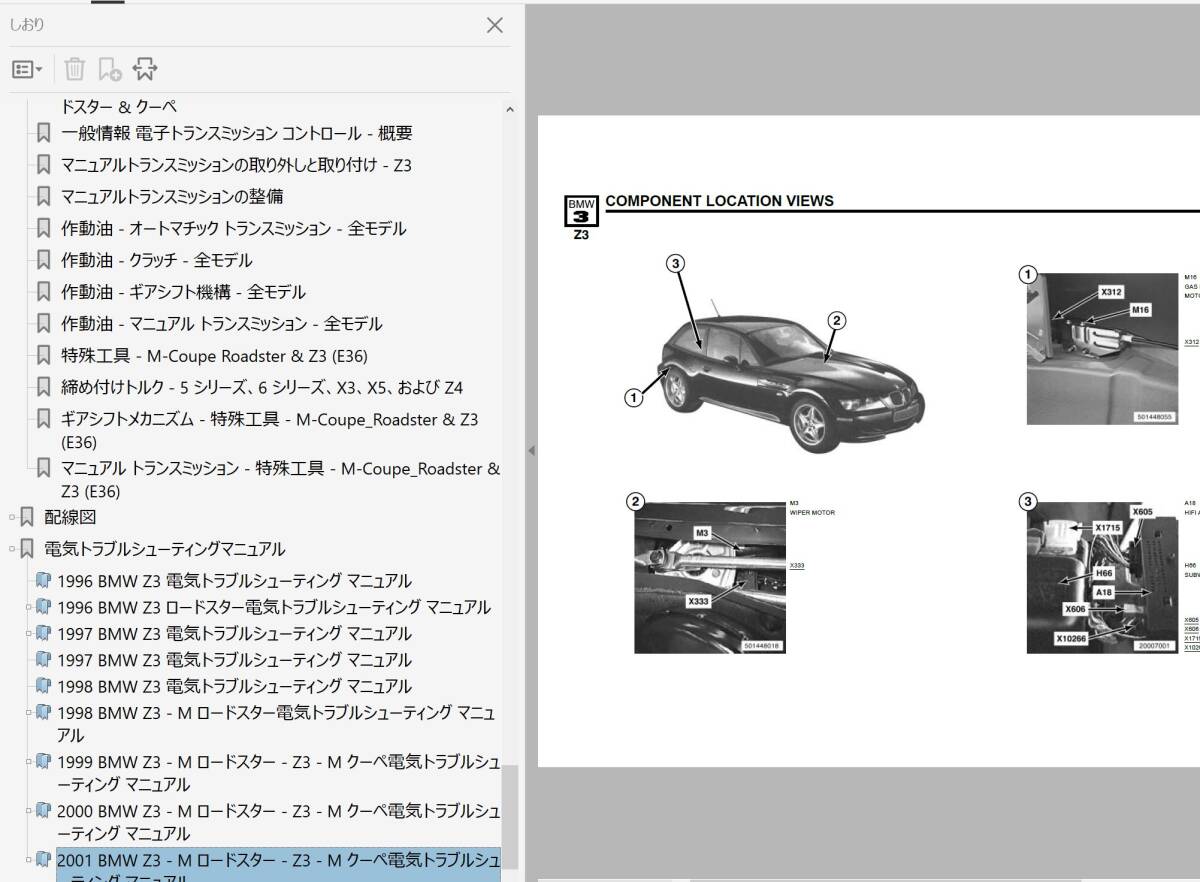
Task: Click bookmark icon beside 配線図
Action: (27, 516)
